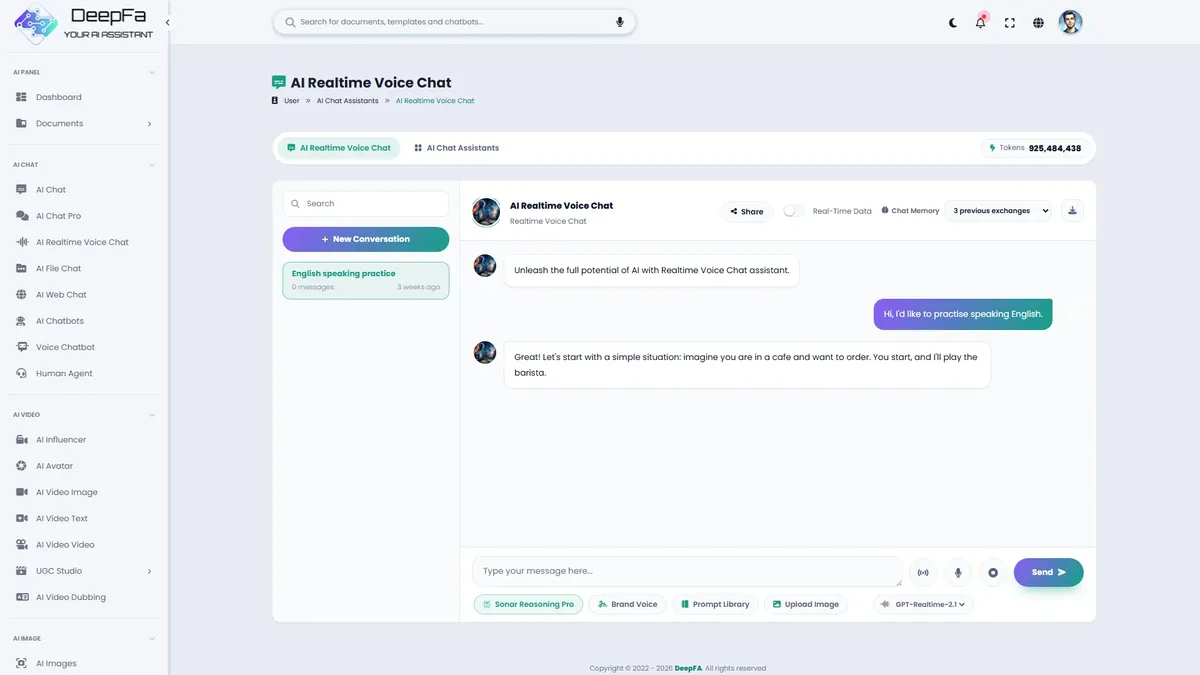
Task: Open GPT-Realtime model dropdown
Action: (923, 604)
